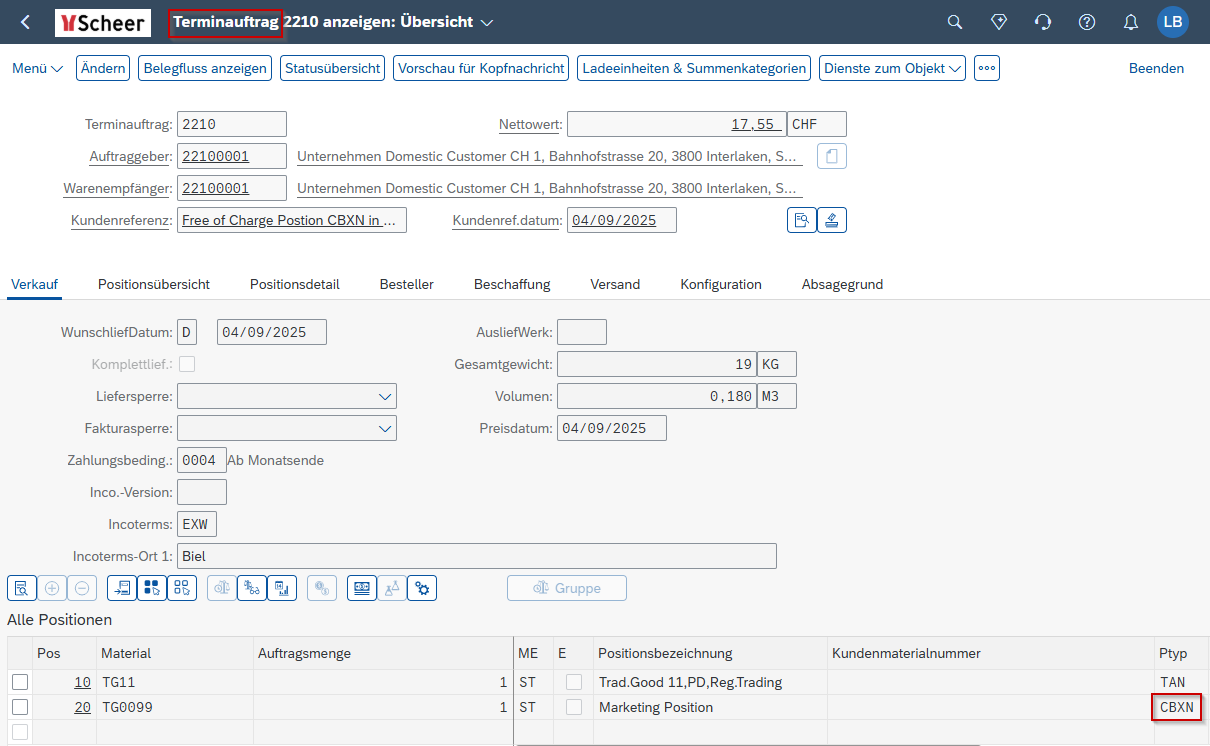The height and width of the screenshot is (746, 1210).
Task: Click the Scheer logo
Action: pyautogui.click(x=103, y=22)
